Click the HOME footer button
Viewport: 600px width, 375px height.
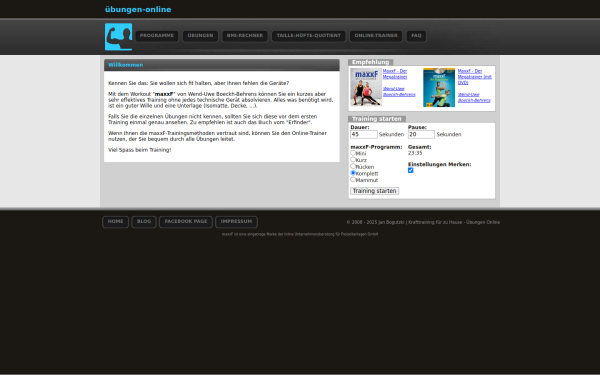(116, 222)
